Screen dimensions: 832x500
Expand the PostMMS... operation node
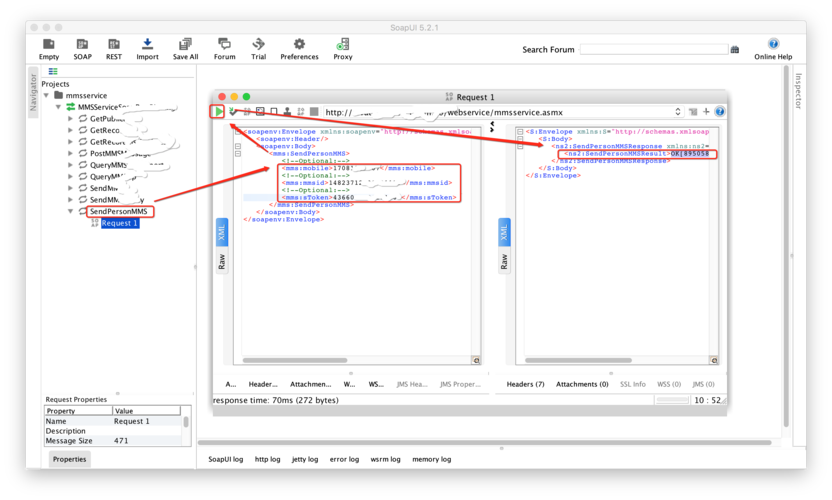point(70,153)
